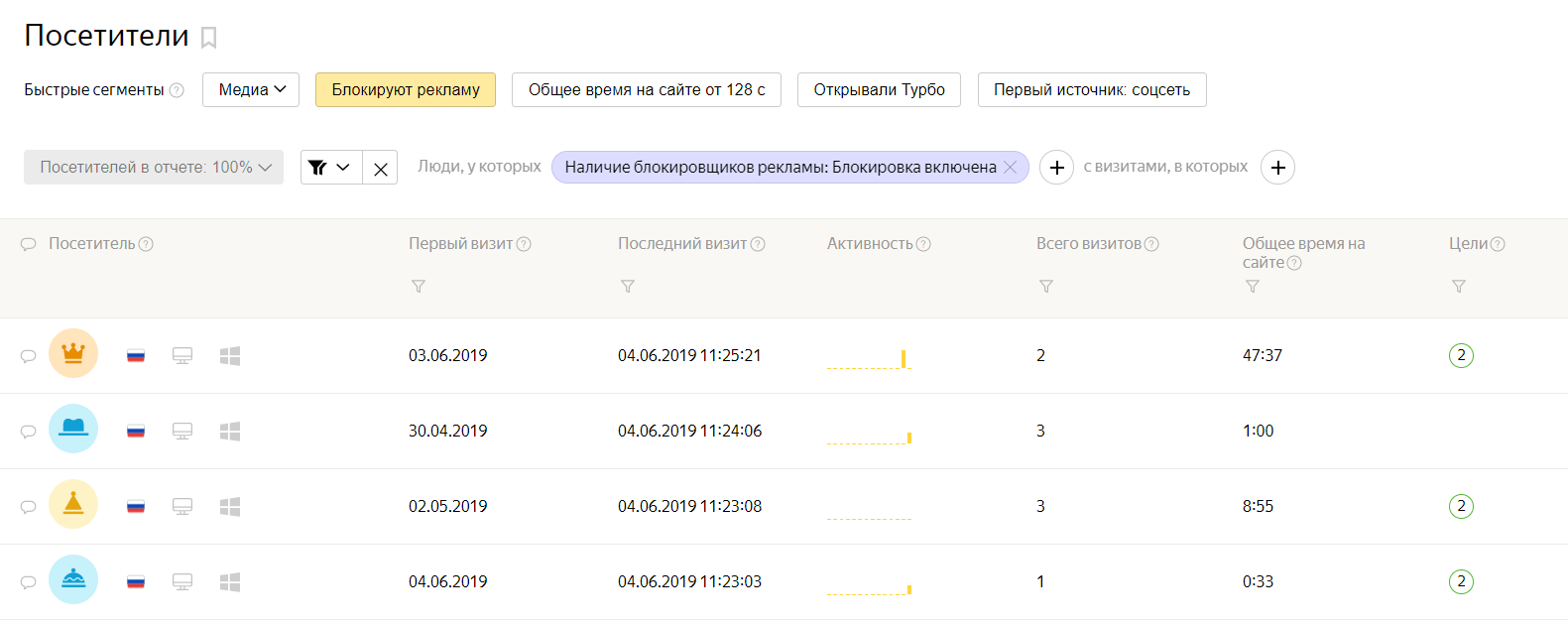The image size is (1568, 626).
Task: Show help for Активность column
Action: tap(923, 244)
